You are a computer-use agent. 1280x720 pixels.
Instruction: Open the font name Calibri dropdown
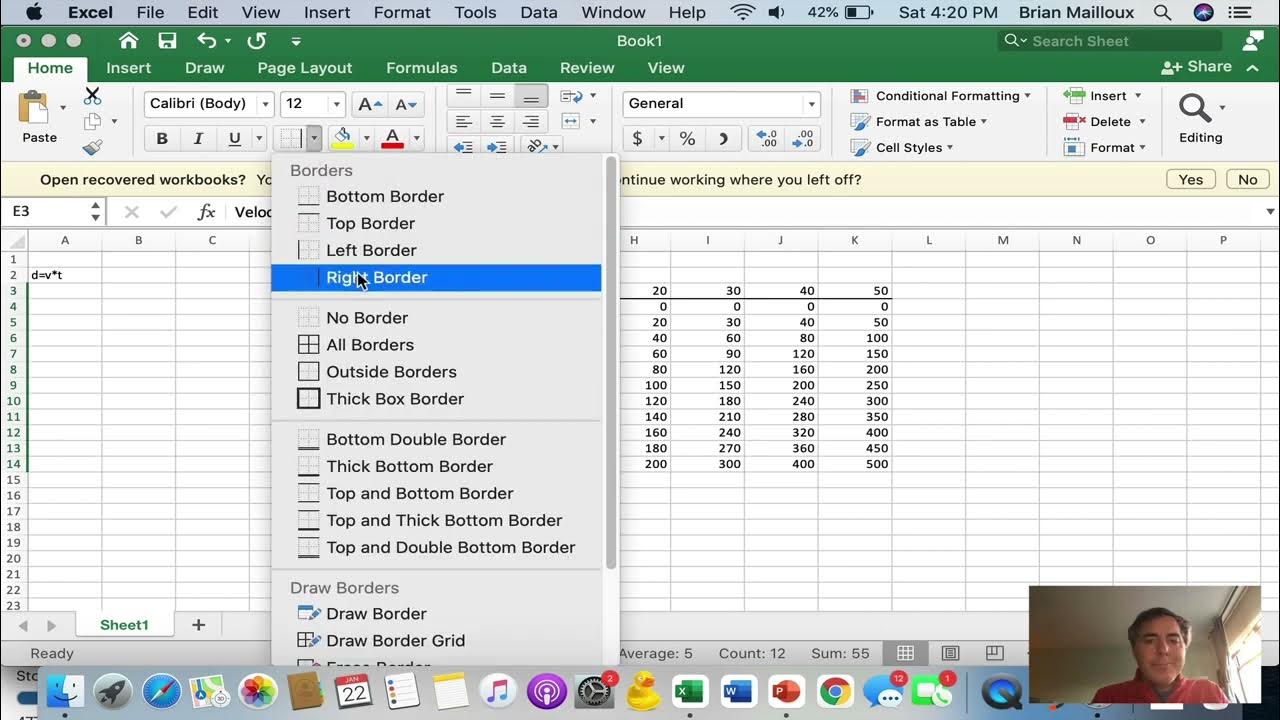pyautogui.click(x=265, y=104)
